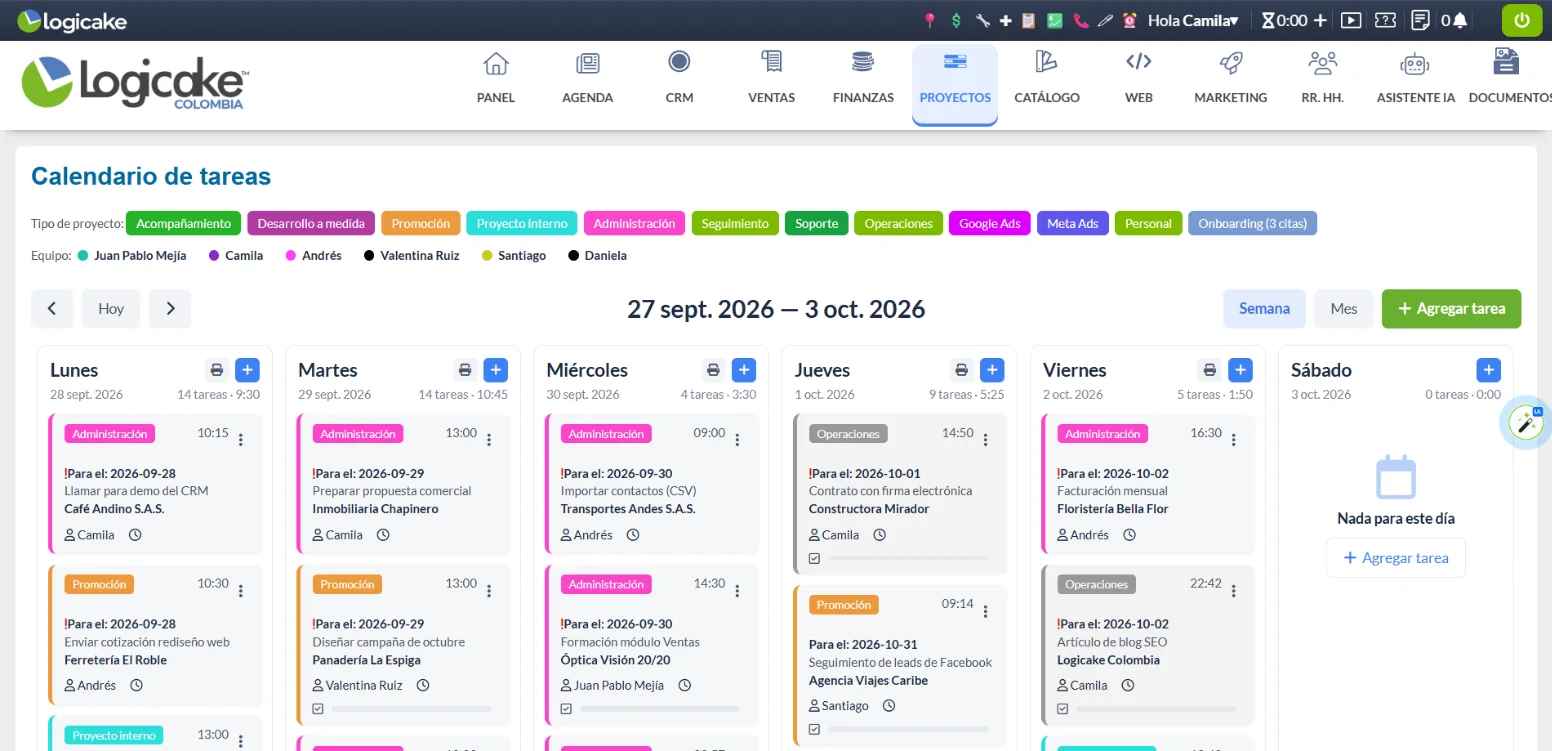Add a task to Sábado using blue plus
This screenshot has height=751, width=1552.
coord(1488,370)
